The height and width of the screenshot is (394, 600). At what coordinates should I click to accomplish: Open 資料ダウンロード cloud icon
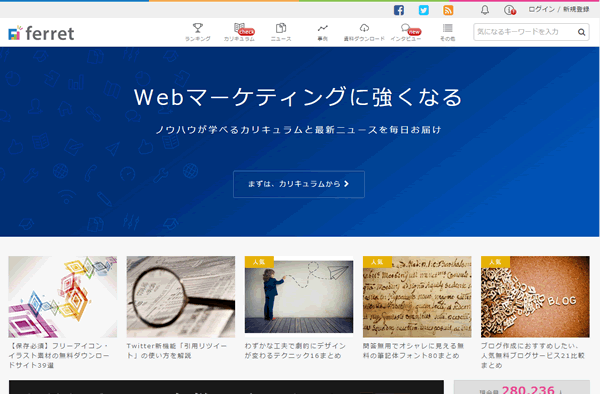tap(364, 28)
